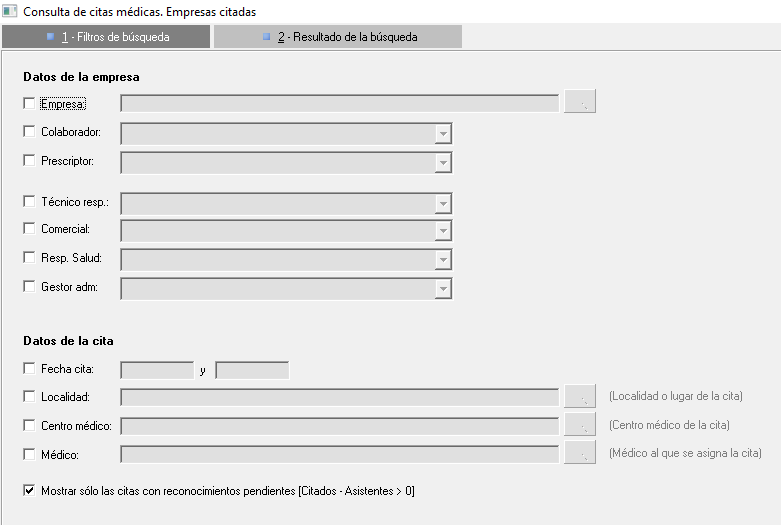
Task: Select the Filtros de búsqueda tab
Action: pyautogui.click(x=107, y=37)
